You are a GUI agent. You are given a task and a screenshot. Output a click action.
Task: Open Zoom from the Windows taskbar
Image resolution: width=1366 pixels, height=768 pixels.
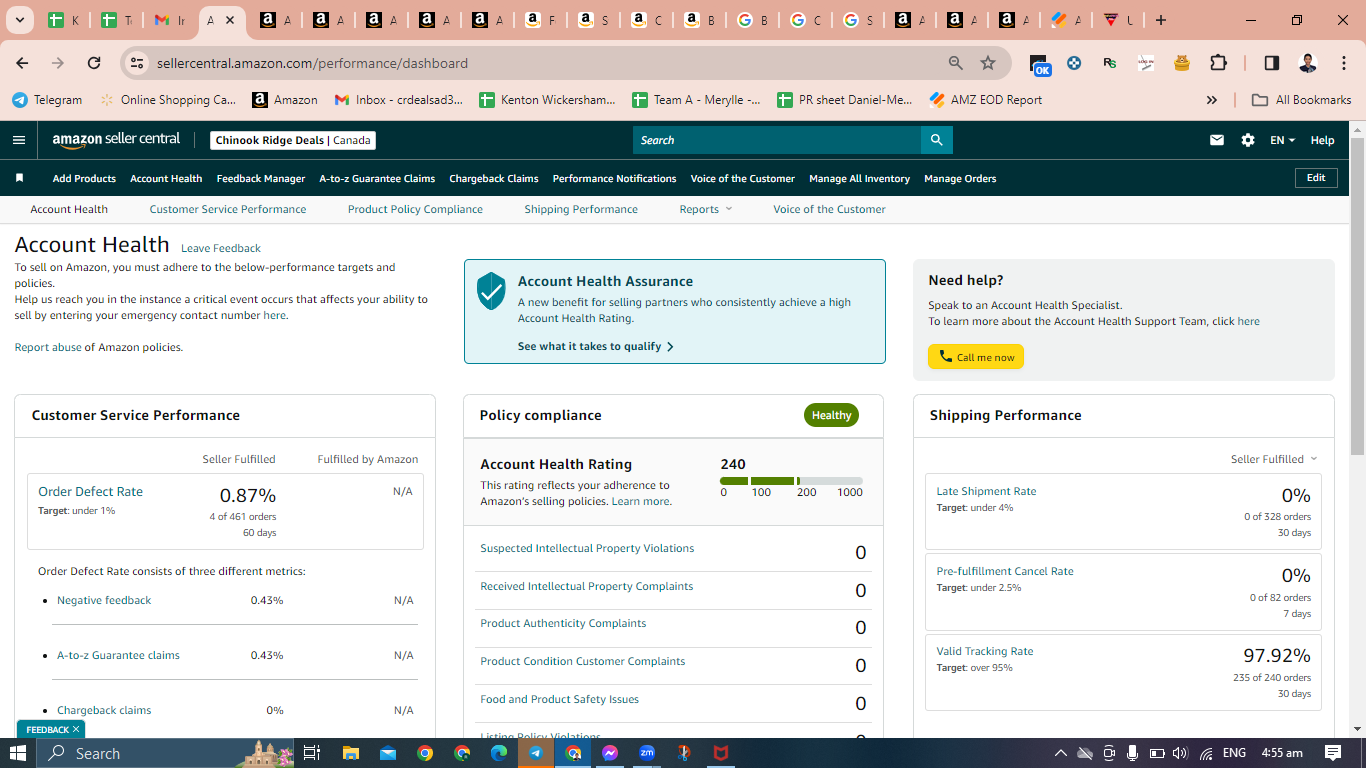647,753
